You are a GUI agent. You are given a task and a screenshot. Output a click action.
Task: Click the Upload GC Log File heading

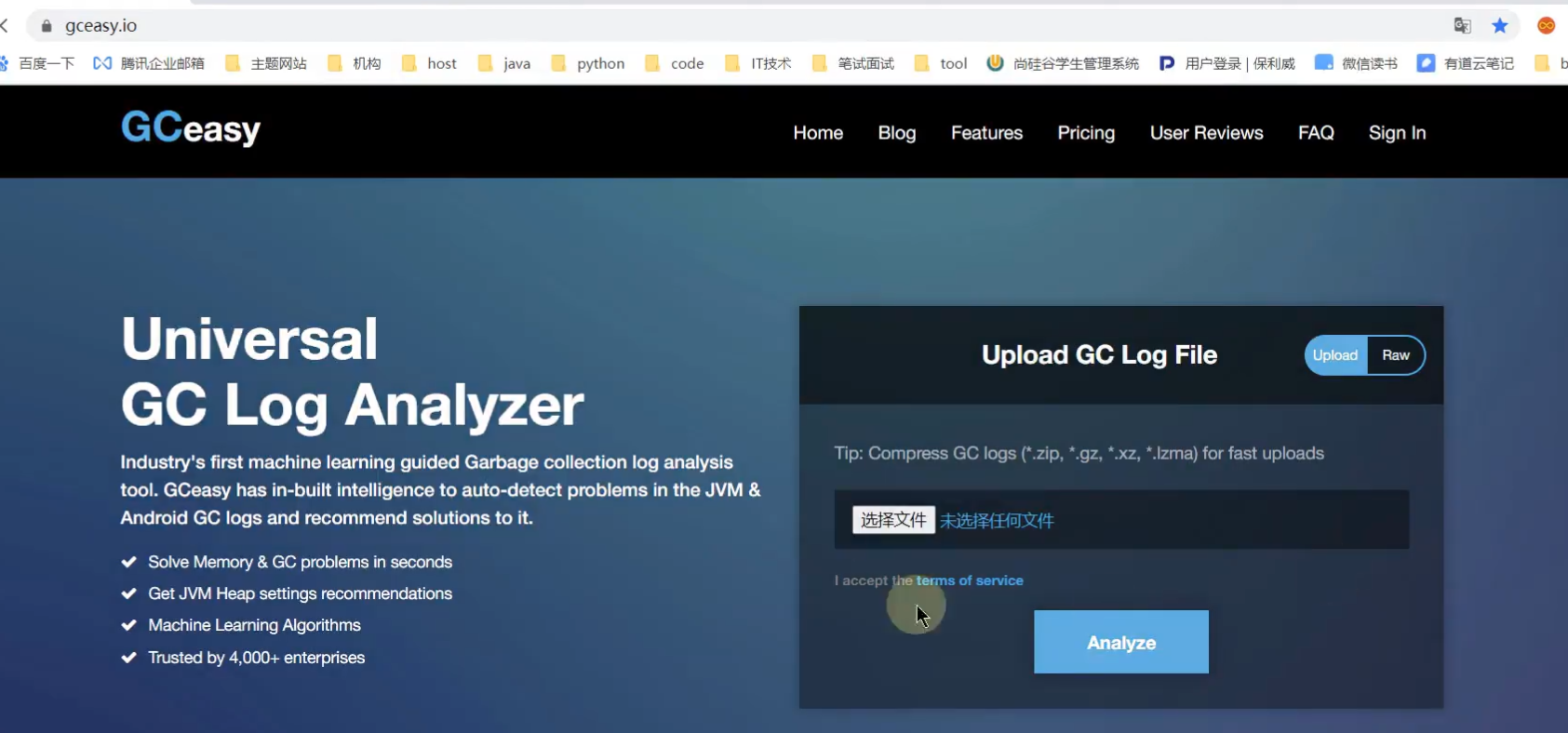[1099, 355]
